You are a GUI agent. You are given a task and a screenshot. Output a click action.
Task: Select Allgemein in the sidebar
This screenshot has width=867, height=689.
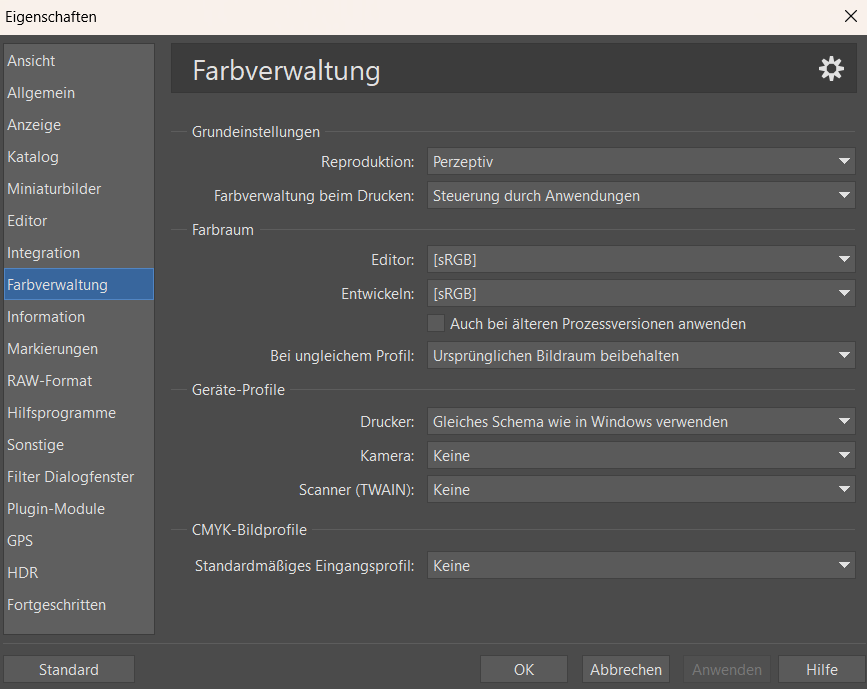[x=79, y=93]
